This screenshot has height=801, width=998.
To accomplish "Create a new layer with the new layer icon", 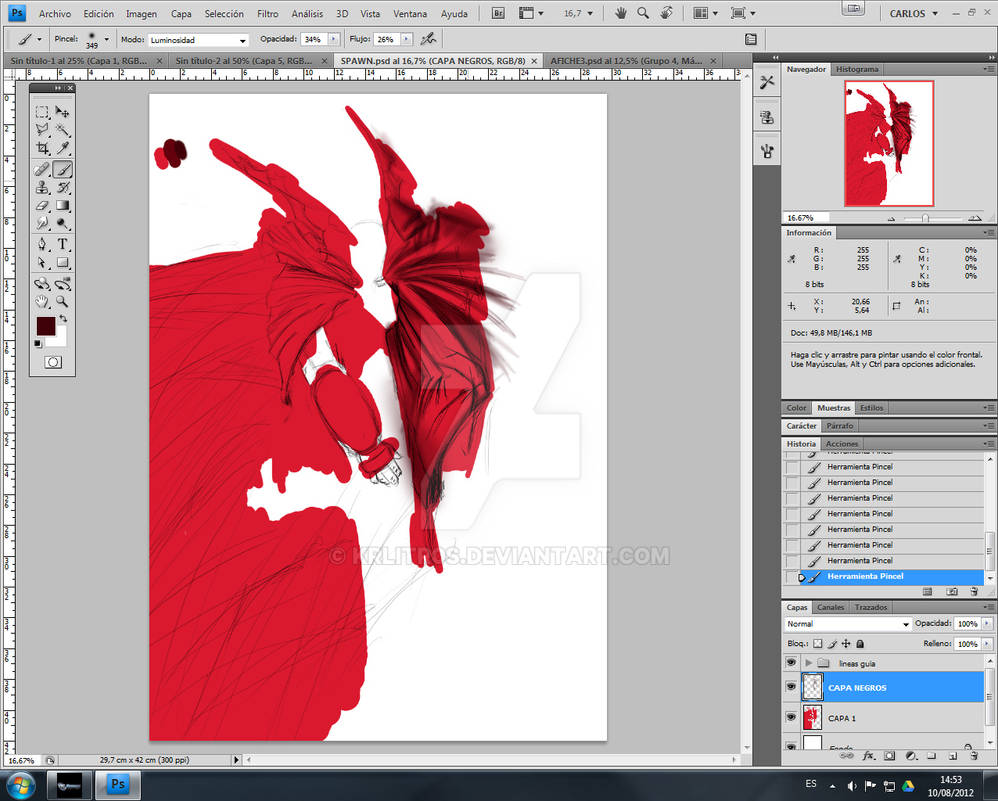I will tap(953, 756).
